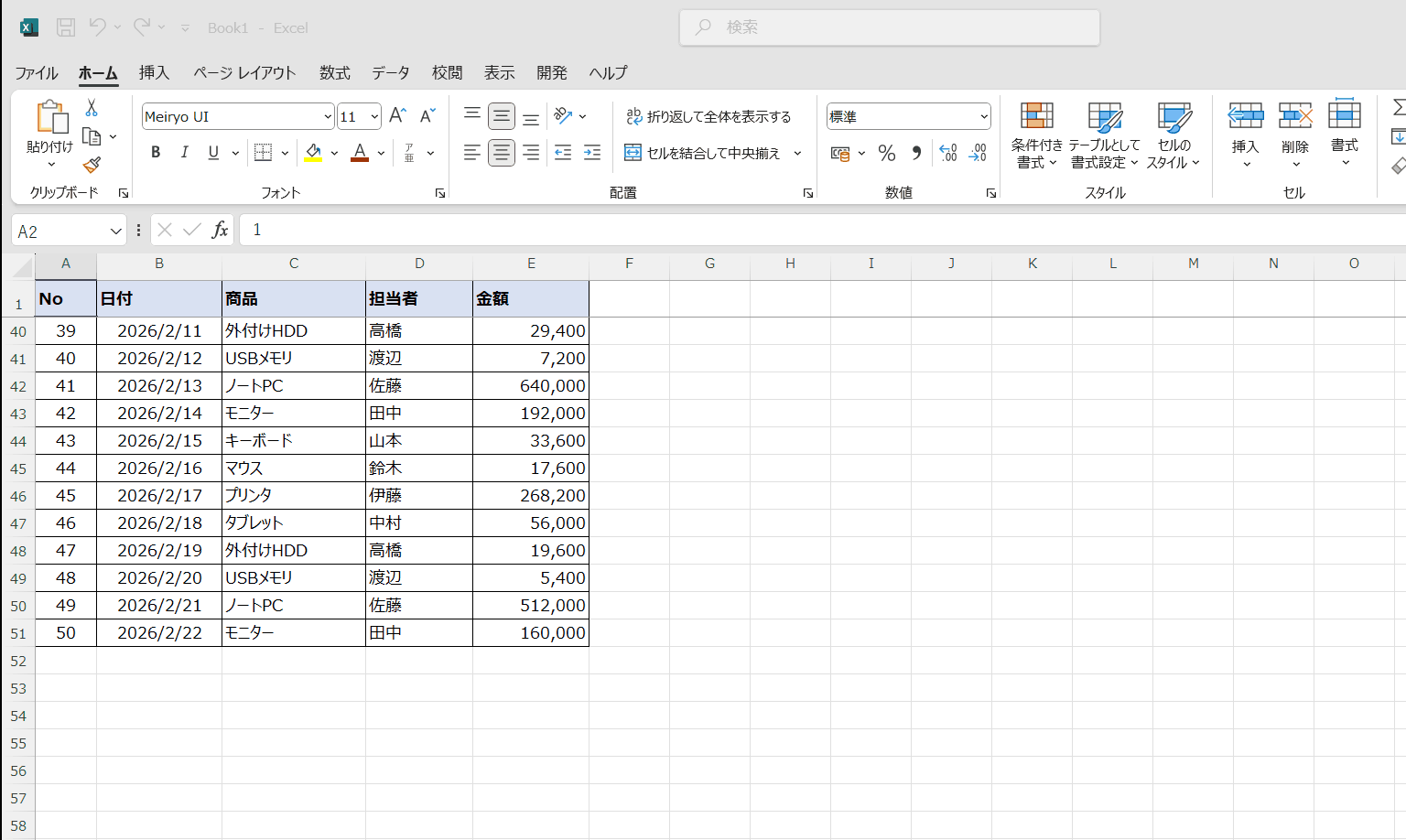Click the Increase Indent icon
This screenshot has width=1406, height=840.
pos(592,153)
